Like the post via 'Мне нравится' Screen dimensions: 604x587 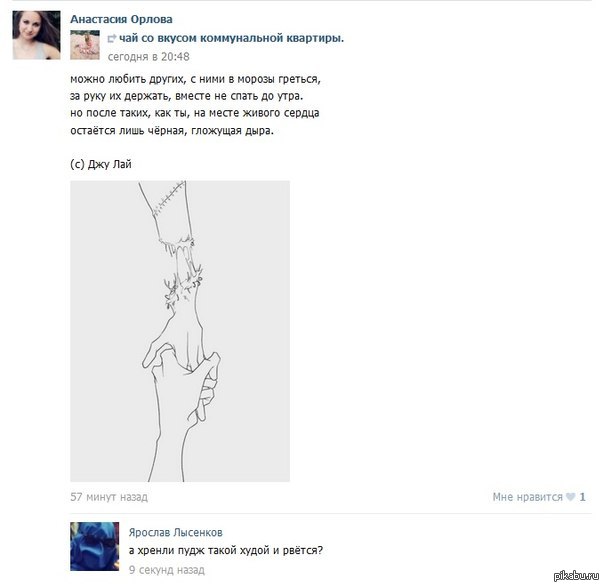click(x=527, y=497)
